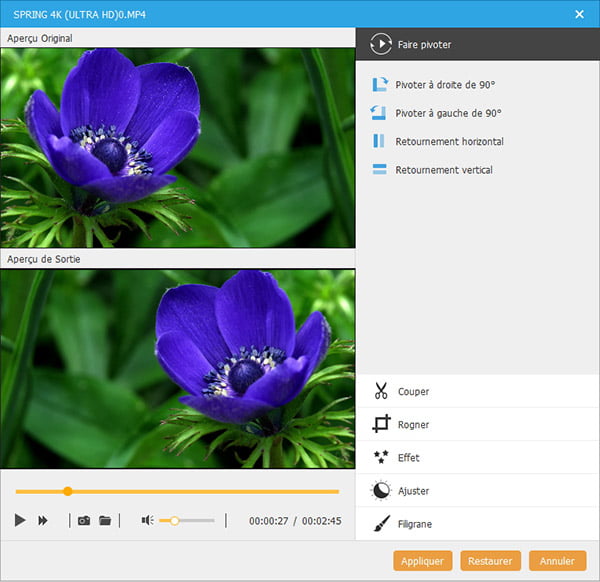Take a snapshot with the camera icon
600x582 pixels.
[84, 521]
